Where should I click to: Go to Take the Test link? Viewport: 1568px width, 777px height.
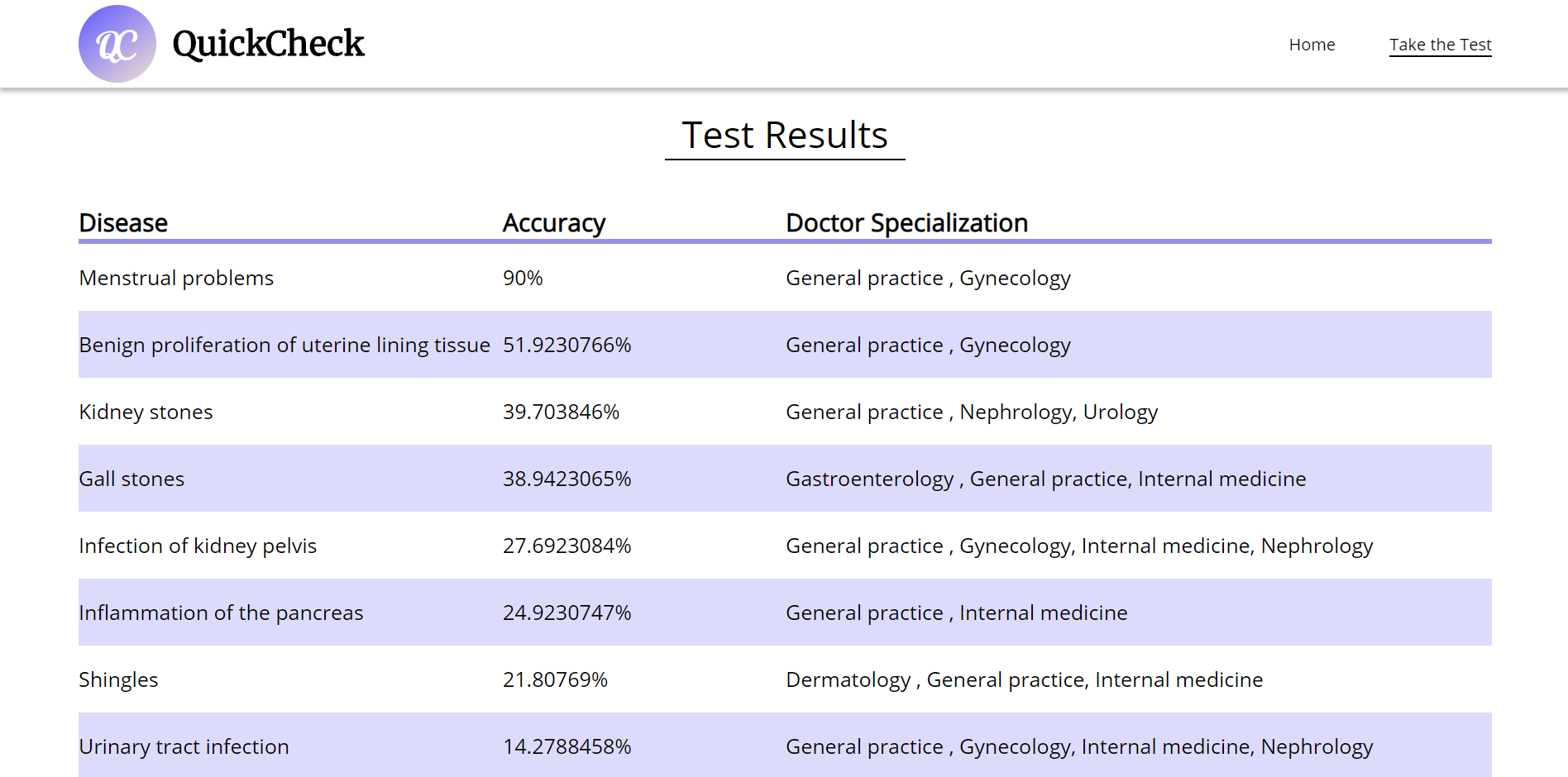1440,45
